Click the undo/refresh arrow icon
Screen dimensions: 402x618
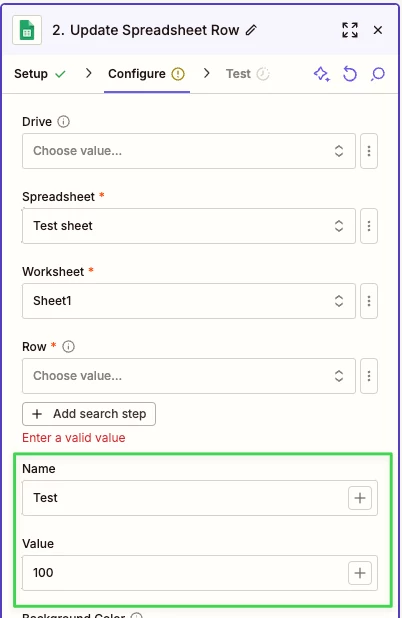tap(350, 74)
